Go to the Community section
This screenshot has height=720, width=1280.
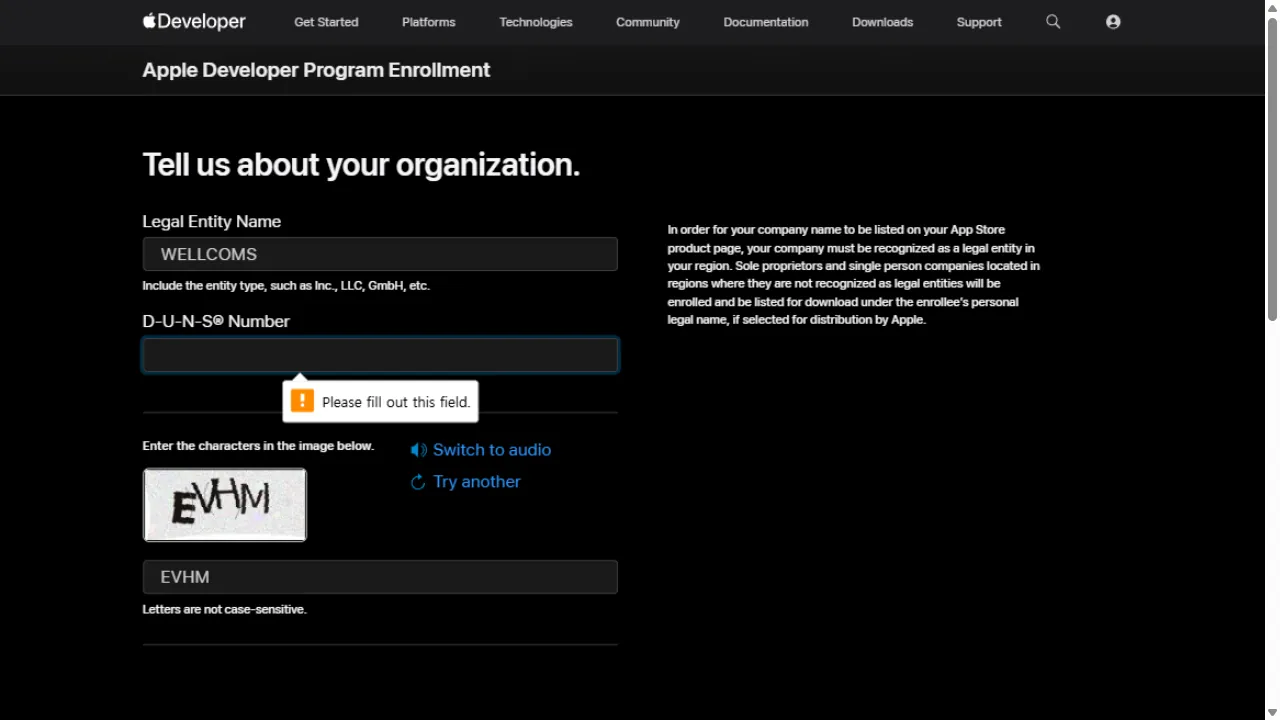point(648,22)
